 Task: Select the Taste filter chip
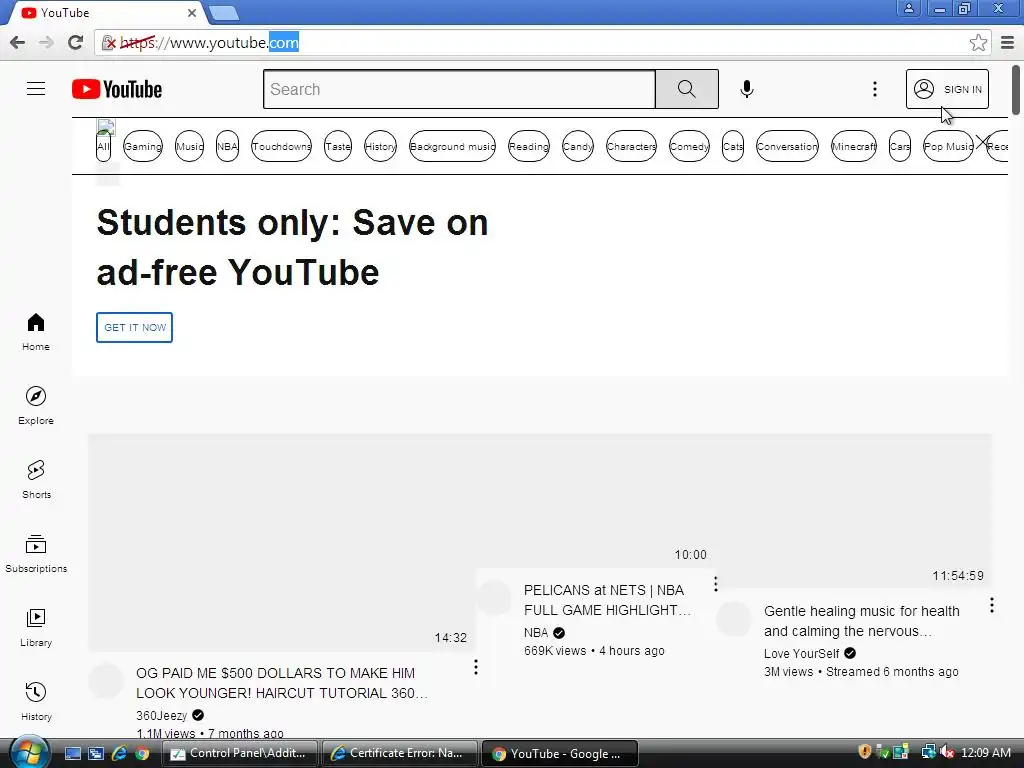coord(338,146)
